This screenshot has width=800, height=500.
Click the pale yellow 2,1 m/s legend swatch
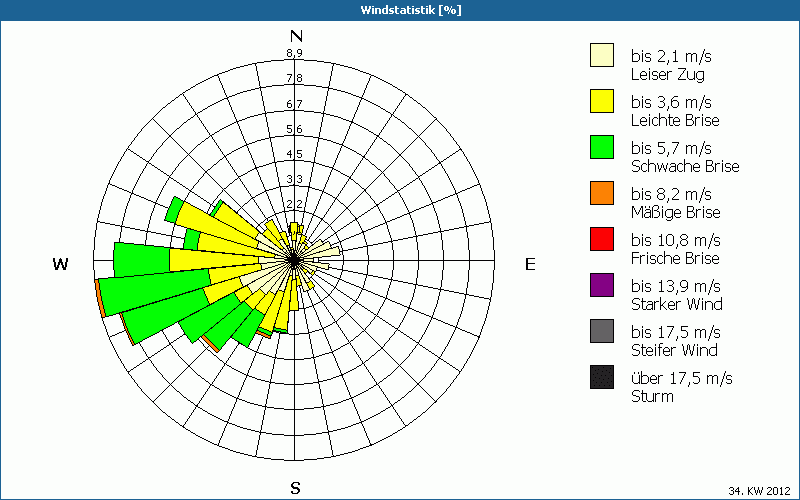coord(602,55)
